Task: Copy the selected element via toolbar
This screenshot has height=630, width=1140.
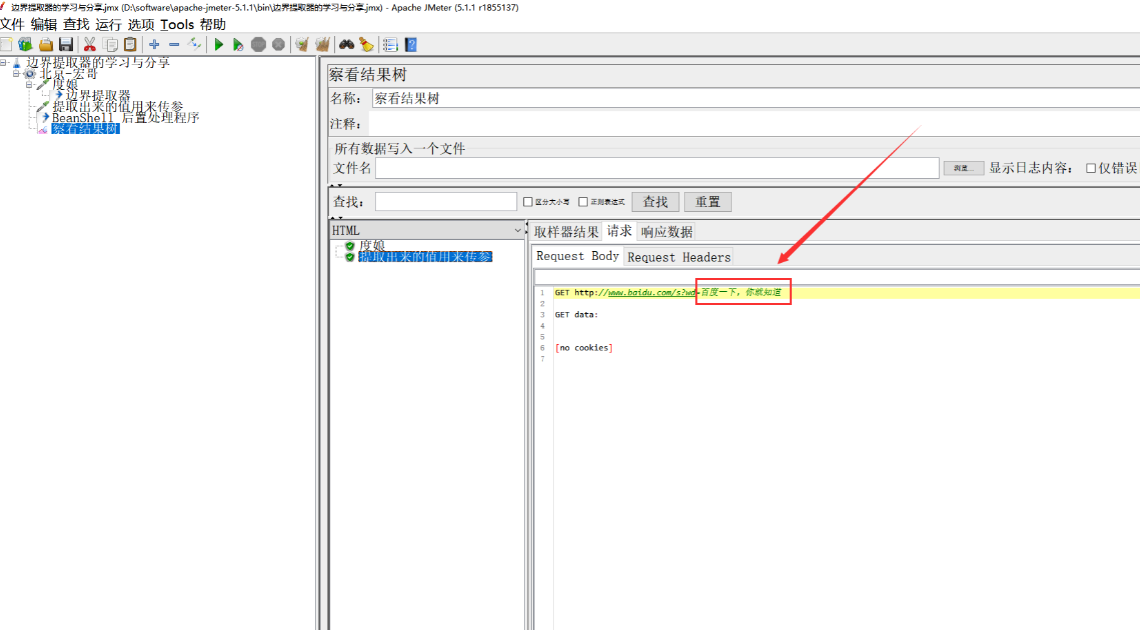Action: (110, 45)
